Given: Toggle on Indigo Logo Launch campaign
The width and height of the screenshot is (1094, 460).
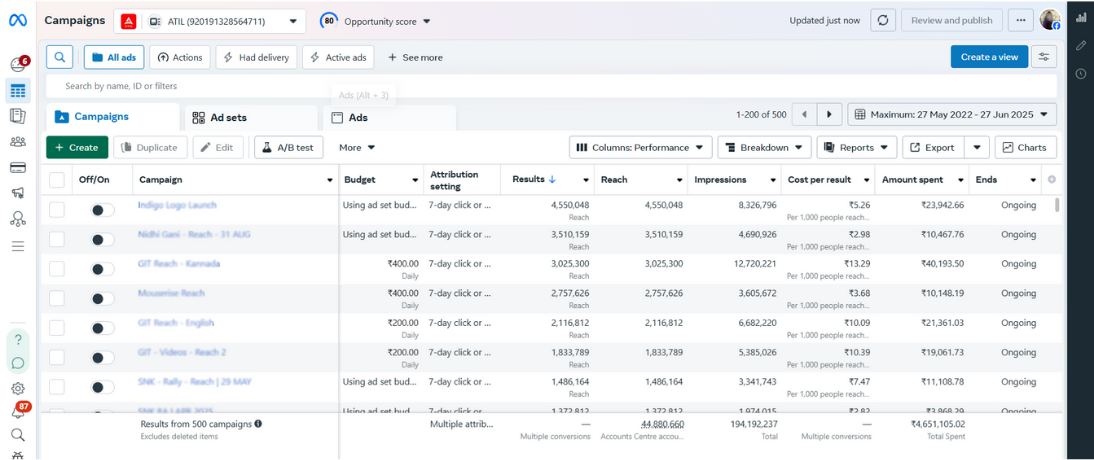Looking at the screenshot, I should 103,210.
